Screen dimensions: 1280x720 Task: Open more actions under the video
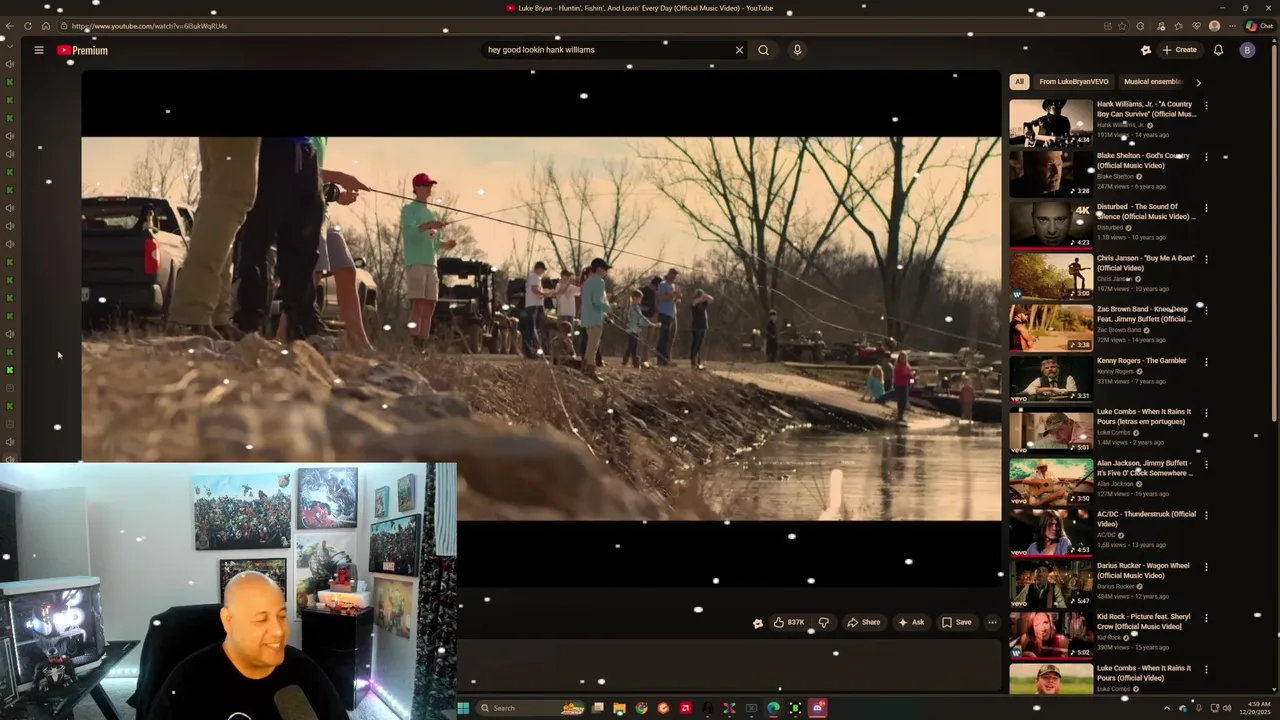coord(992,622)
